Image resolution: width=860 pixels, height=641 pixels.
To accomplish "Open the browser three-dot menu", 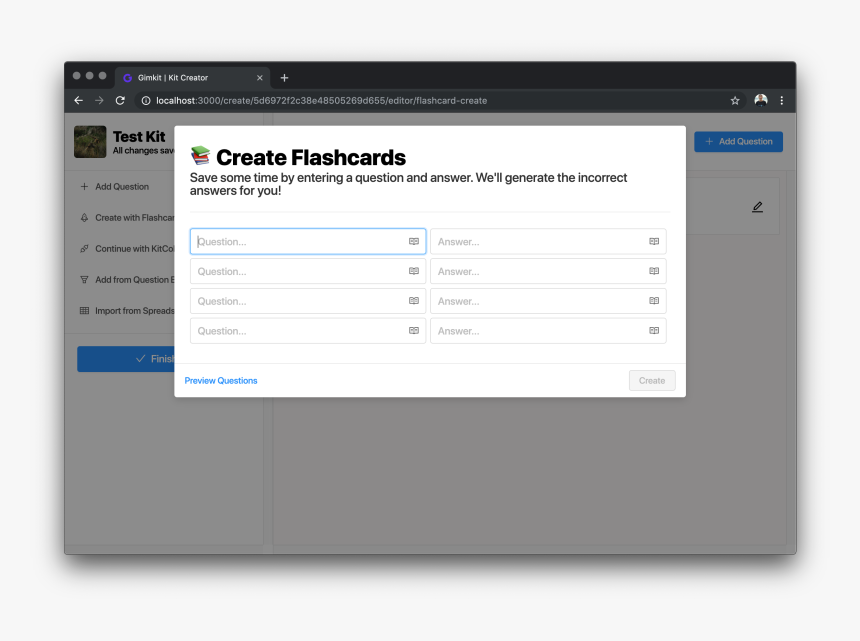I will (782, 100).
